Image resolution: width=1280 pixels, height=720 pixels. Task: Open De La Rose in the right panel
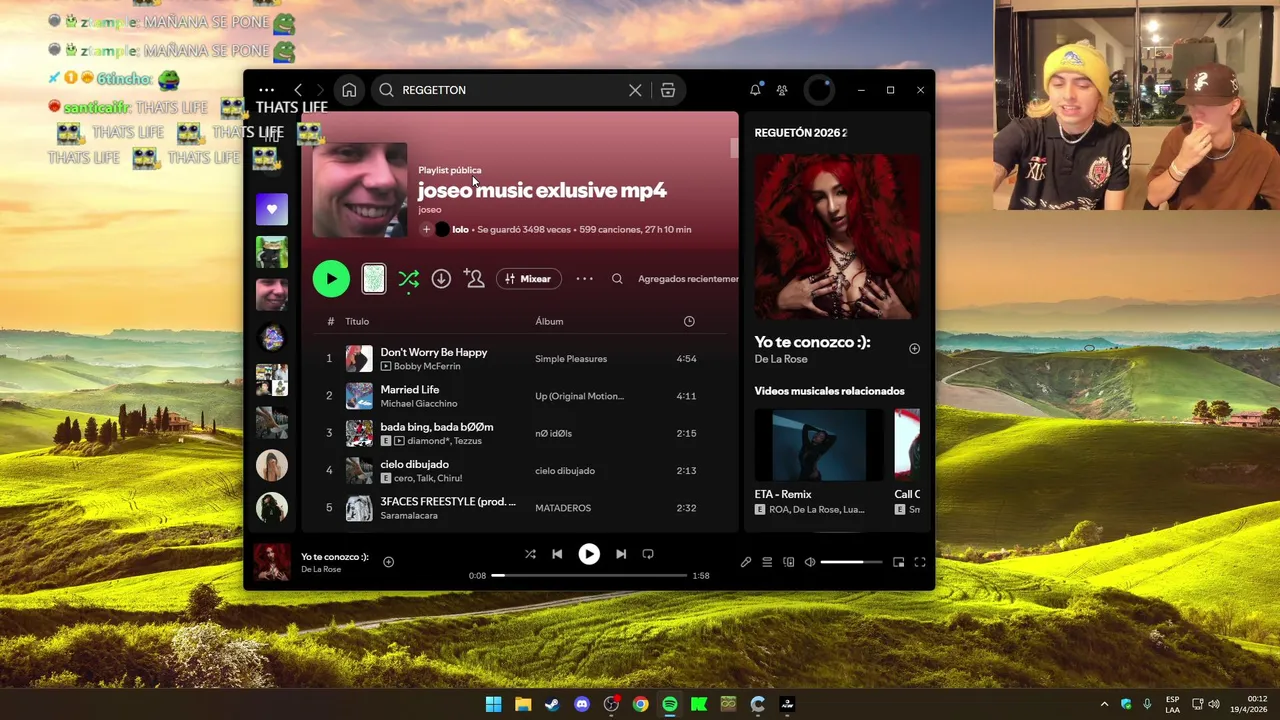click(781, 359)
